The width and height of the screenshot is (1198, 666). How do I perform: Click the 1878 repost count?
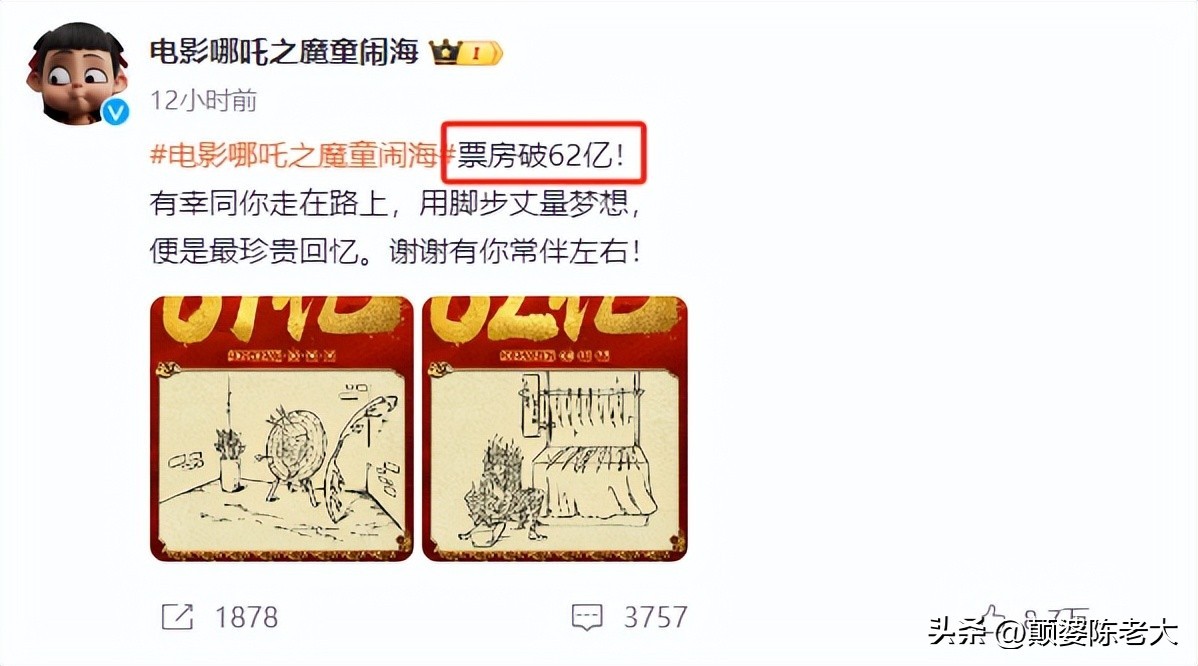tap(246, 617)
